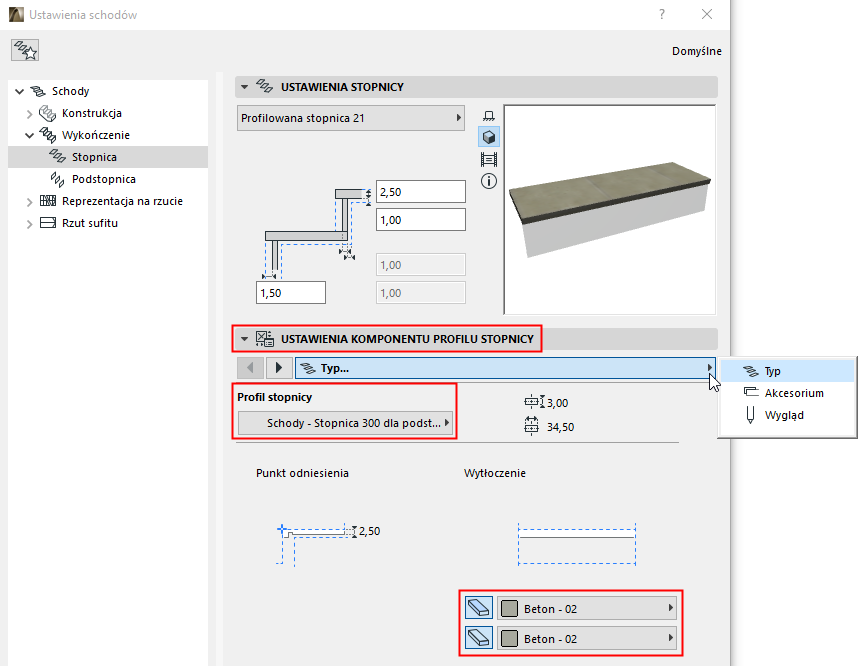Image resolution: width=858 pixels, height=666 pixels.
Task: Click the next page arrow button
Action: (x=279, y=368)
